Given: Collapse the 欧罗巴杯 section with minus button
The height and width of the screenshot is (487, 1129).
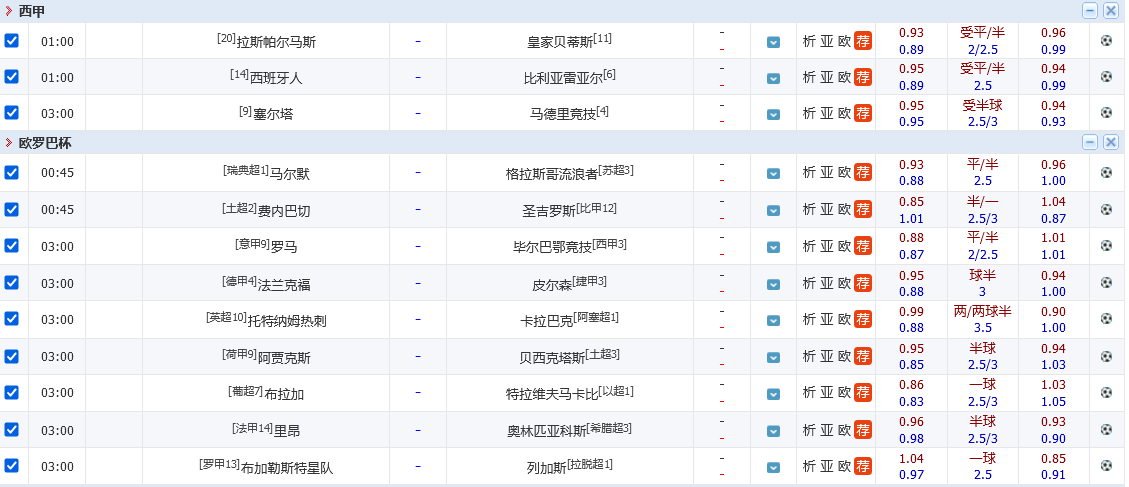Looking at the screenshot, I should click(x=1090, y=142).
